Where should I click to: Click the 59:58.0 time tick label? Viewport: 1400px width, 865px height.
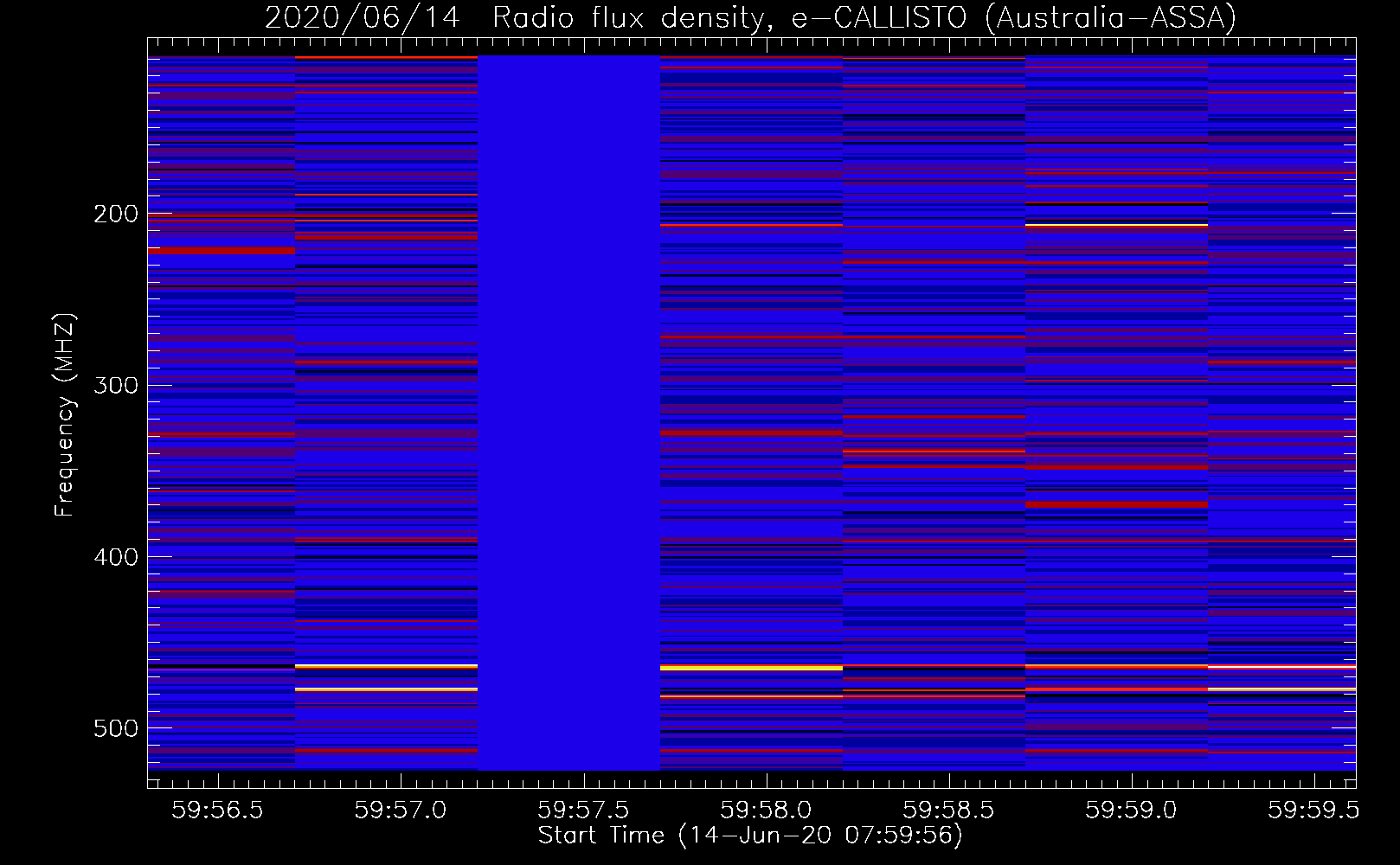766,810
